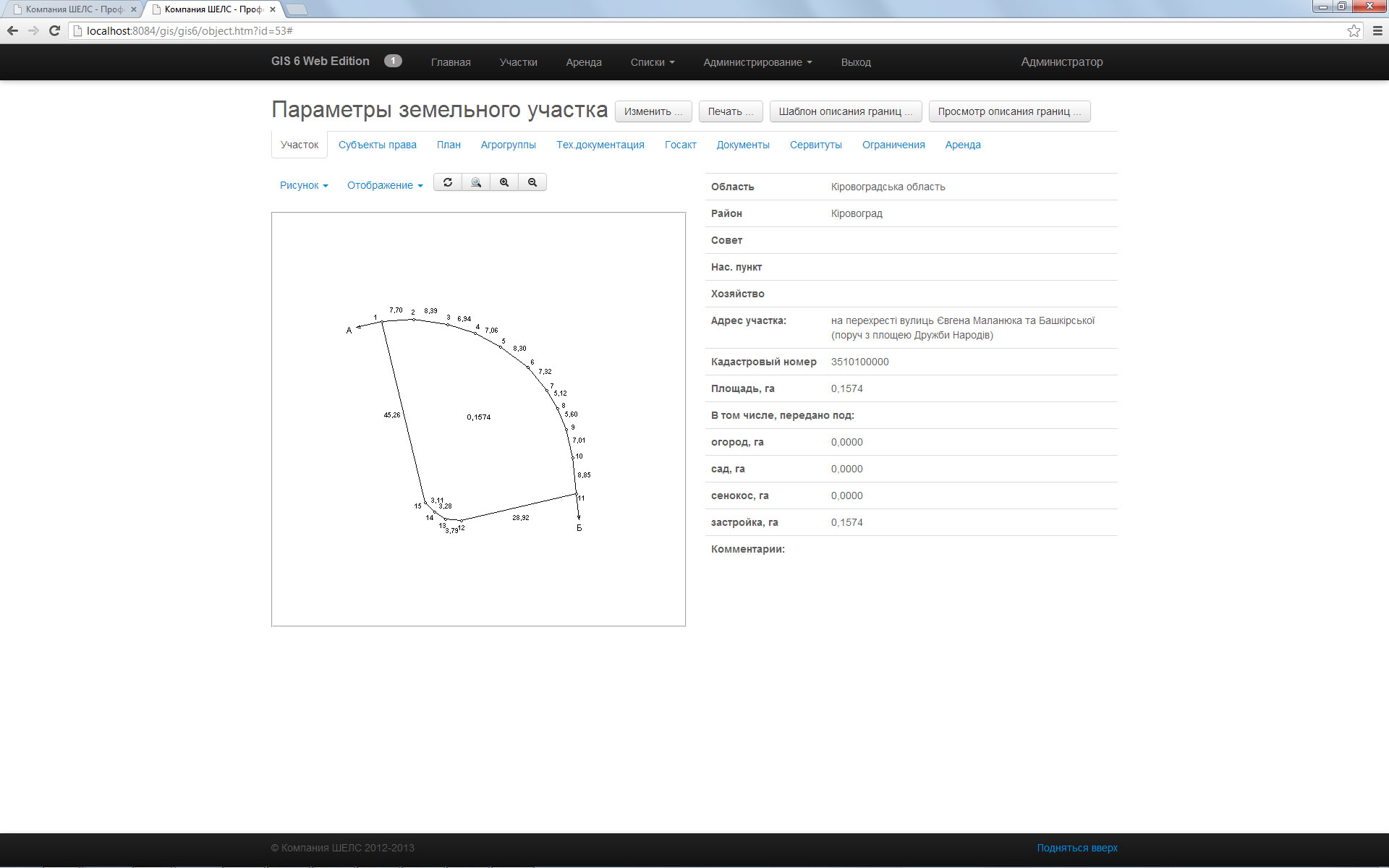Click the zoom-to-fit magnifier icon

tap(476, 182)
